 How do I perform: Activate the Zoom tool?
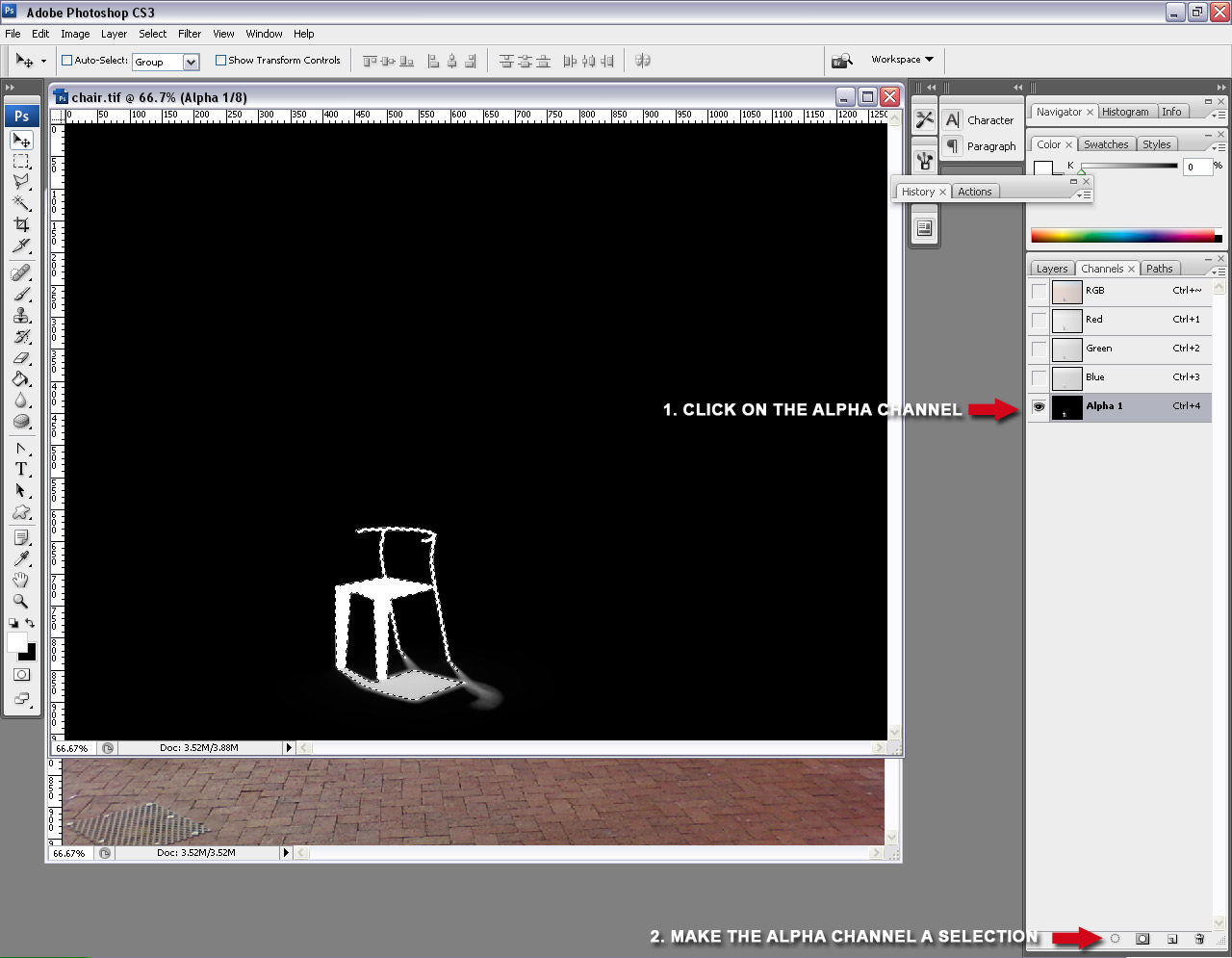click(21, 601)
